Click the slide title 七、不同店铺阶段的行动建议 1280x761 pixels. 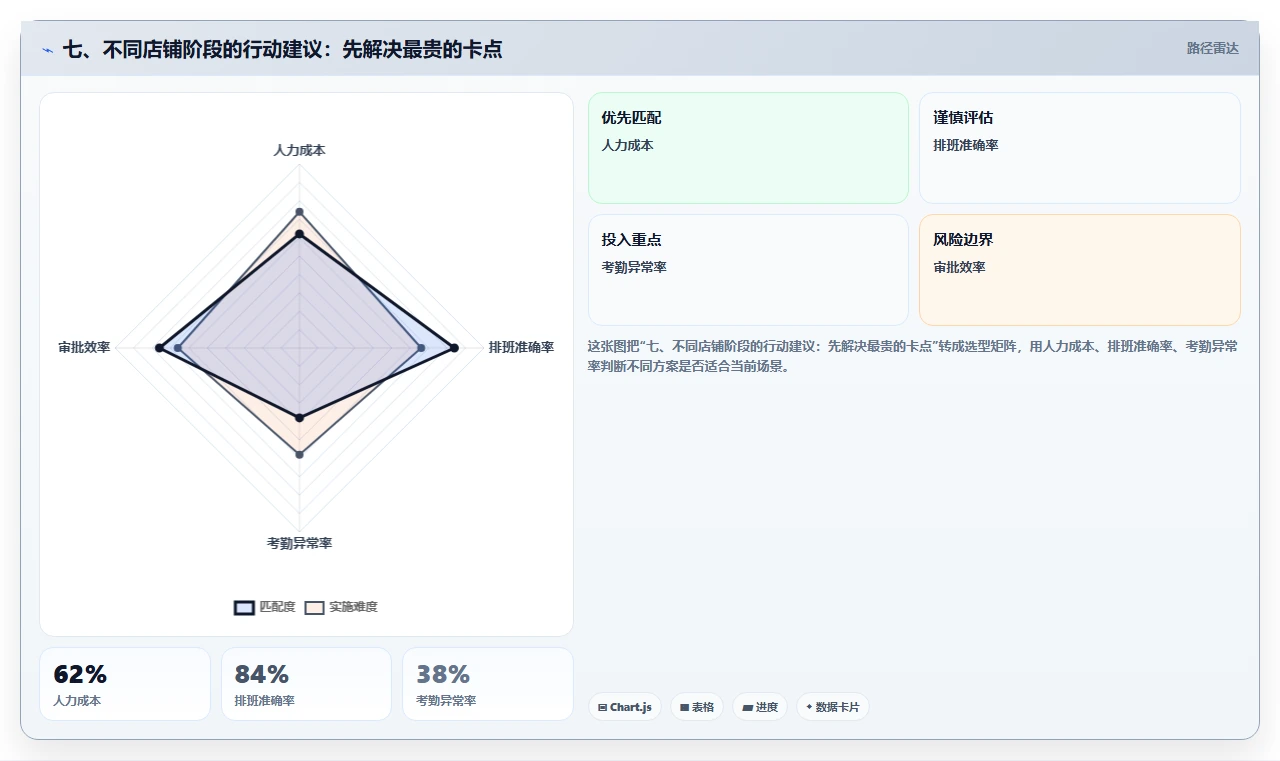(x=282, y=49)
